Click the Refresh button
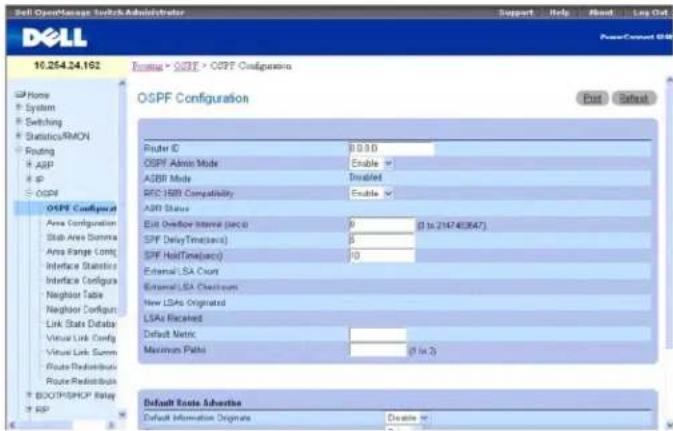Image resolution: width=673 pixels, height=431 pixels. [x=634, y=98]
